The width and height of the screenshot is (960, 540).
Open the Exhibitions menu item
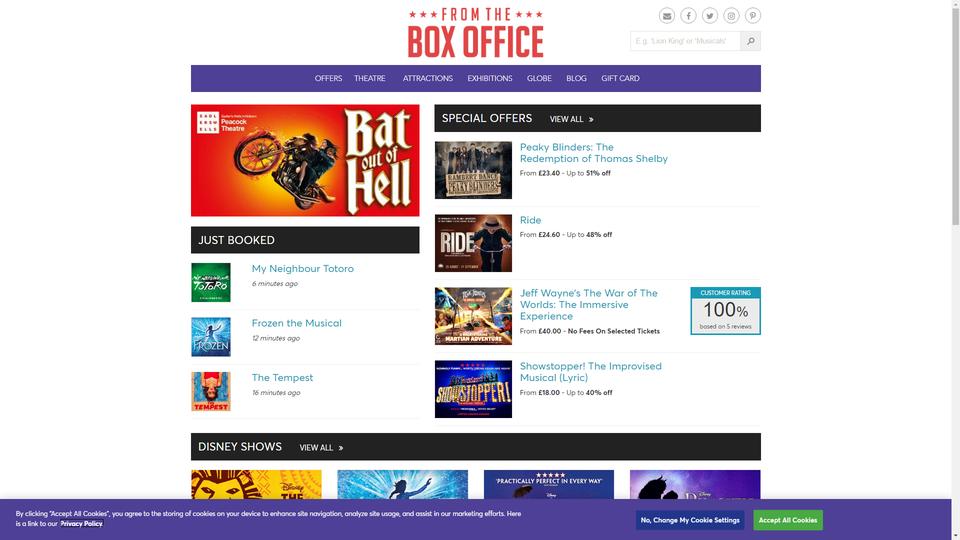click(x=490, y=78)
